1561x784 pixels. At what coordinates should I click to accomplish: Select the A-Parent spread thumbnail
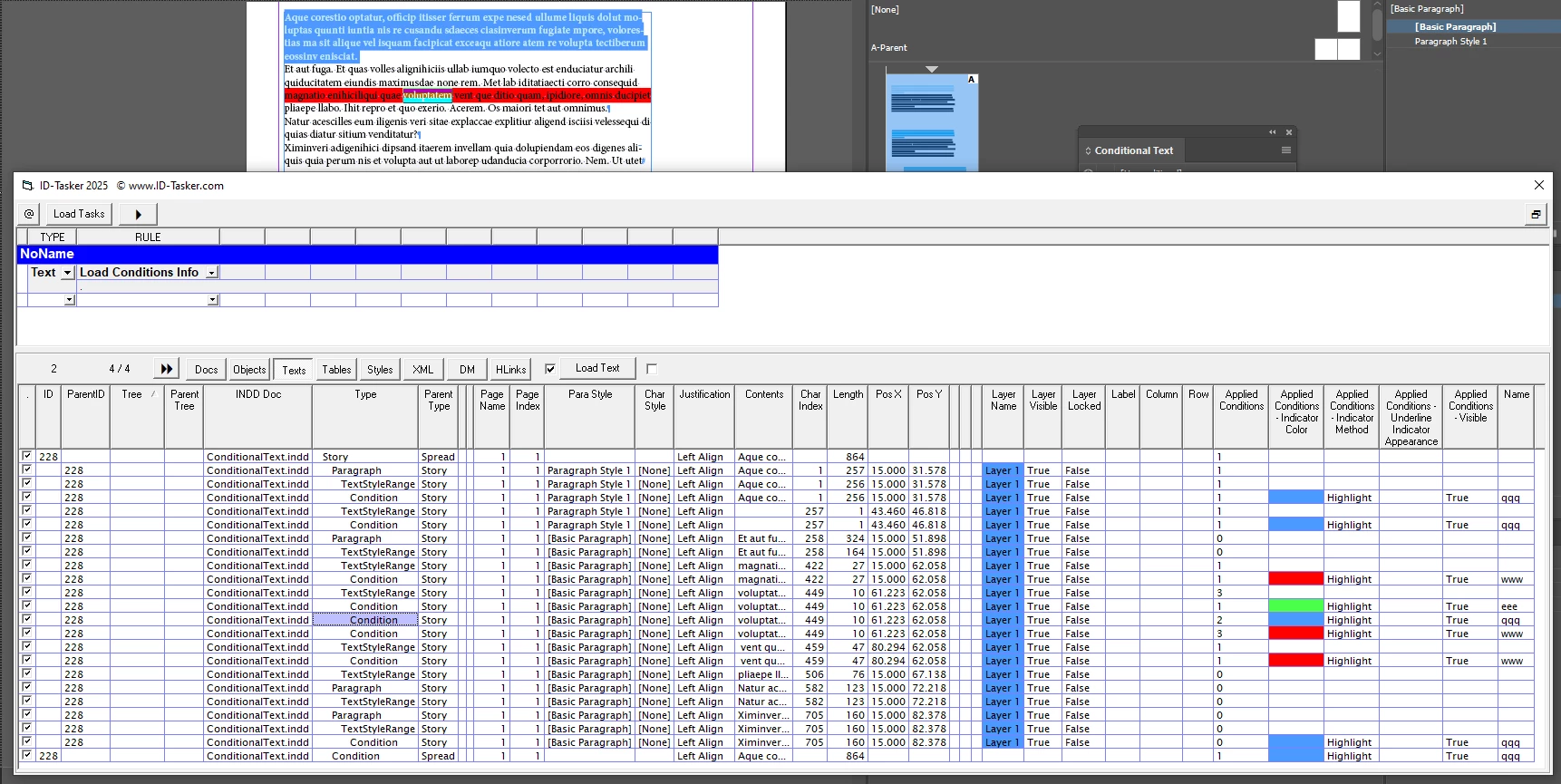(x=1337, y=49)
